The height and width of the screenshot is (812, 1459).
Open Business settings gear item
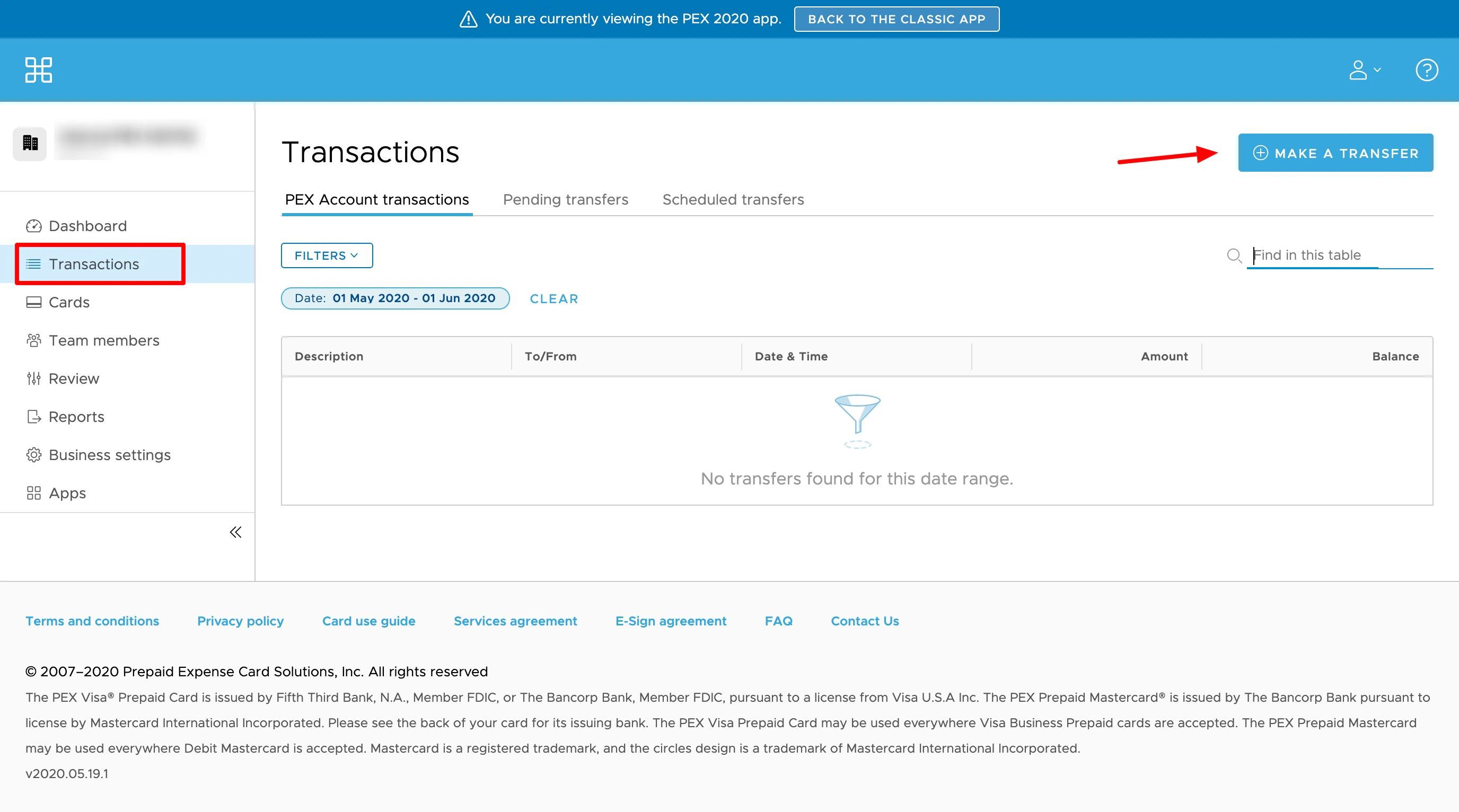point(109,455)
